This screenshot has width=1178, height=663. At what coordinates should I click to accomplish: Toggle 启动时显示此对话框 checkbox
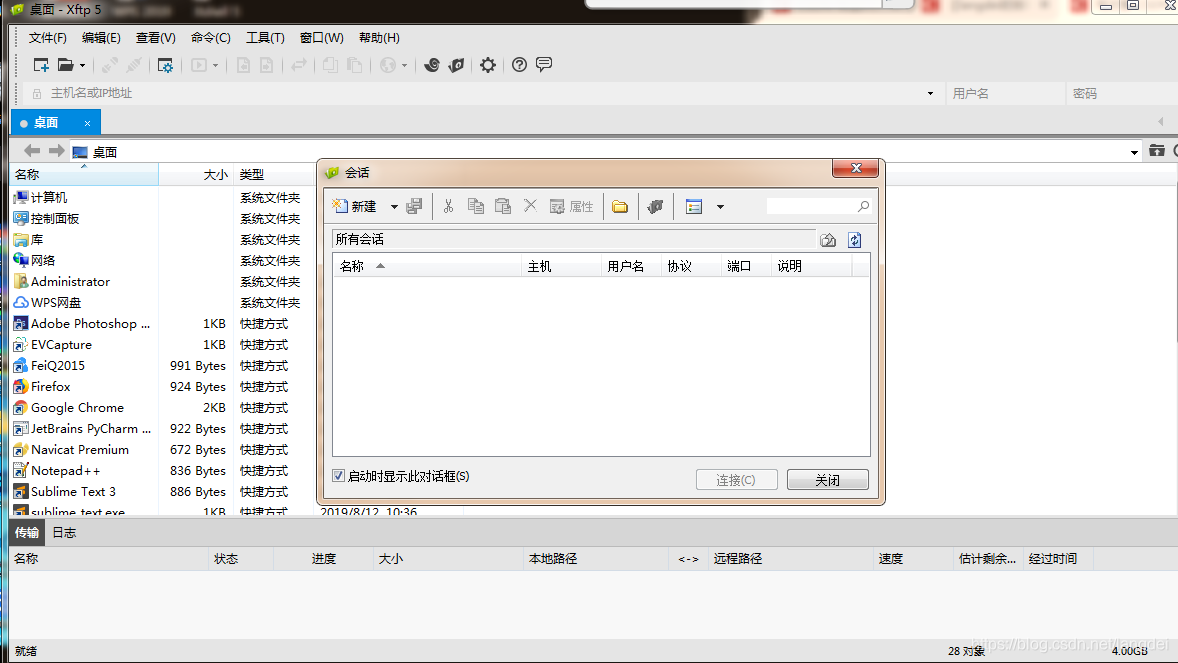click(x=339, y=476)
